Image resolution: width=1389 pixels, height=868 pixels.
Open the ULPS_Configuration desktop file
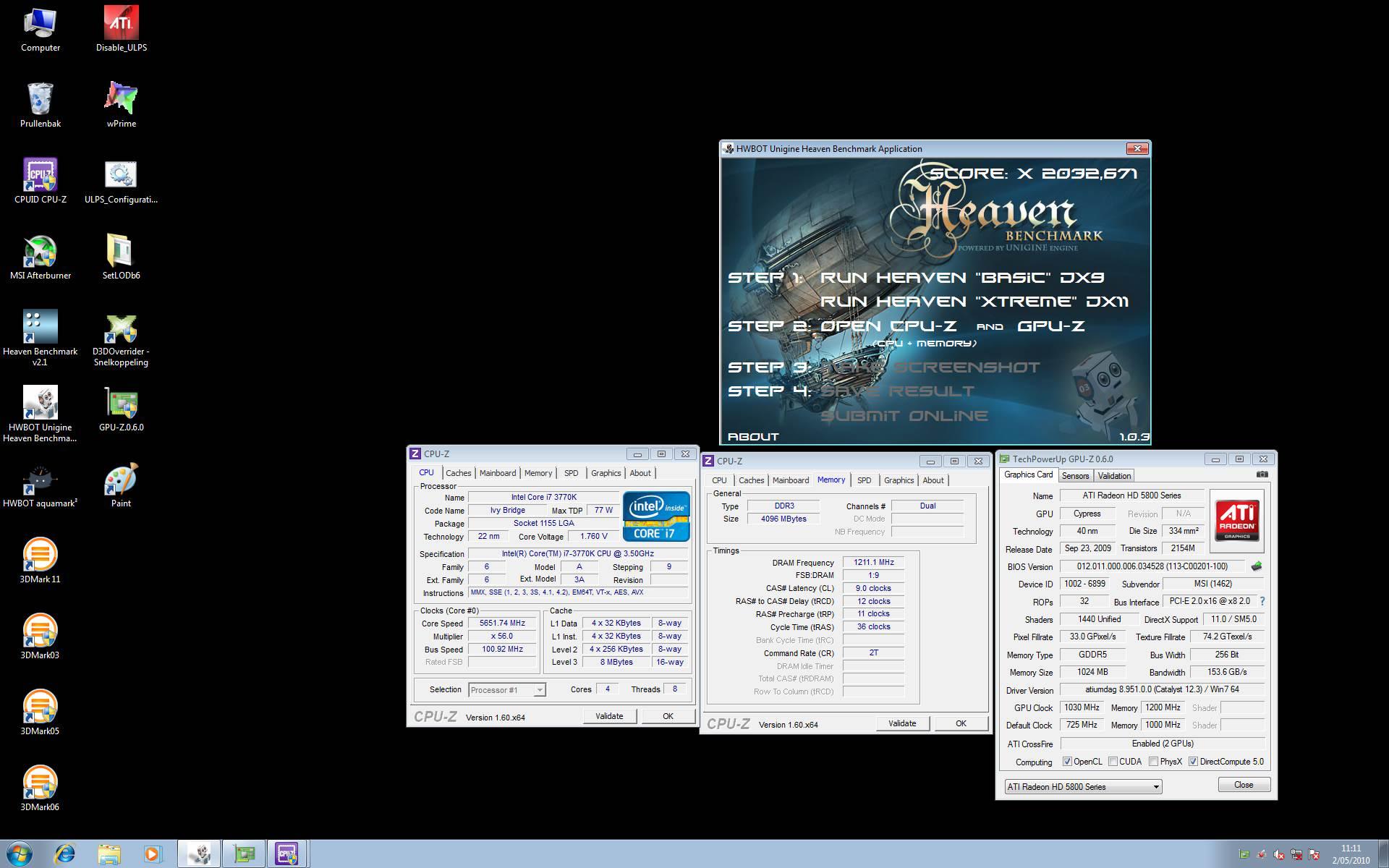[x=121, y=182]
